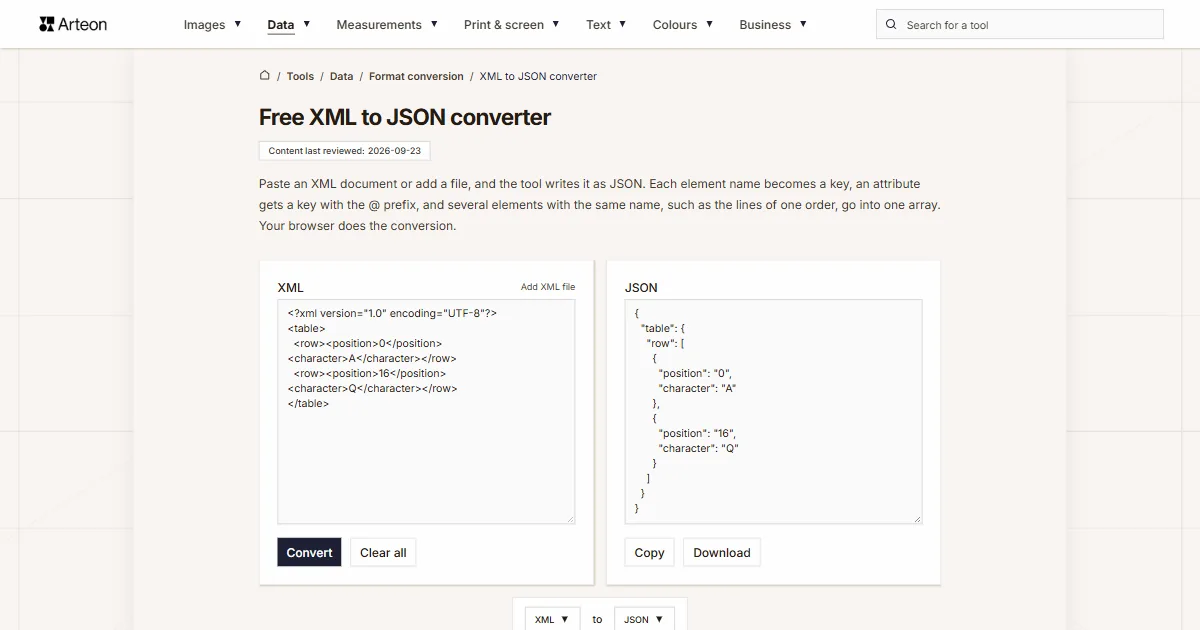Click the Convert button
The image size is (1200, 630).
(x=309, y=552)
